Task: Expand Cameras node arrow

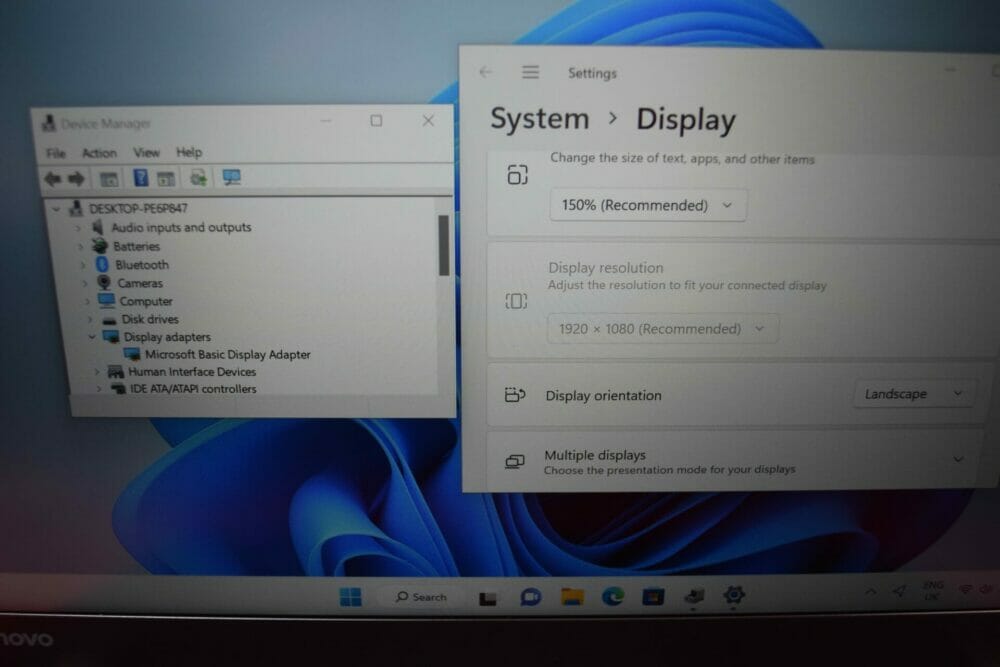Action: pyautogui.click(x=85, y=283)
